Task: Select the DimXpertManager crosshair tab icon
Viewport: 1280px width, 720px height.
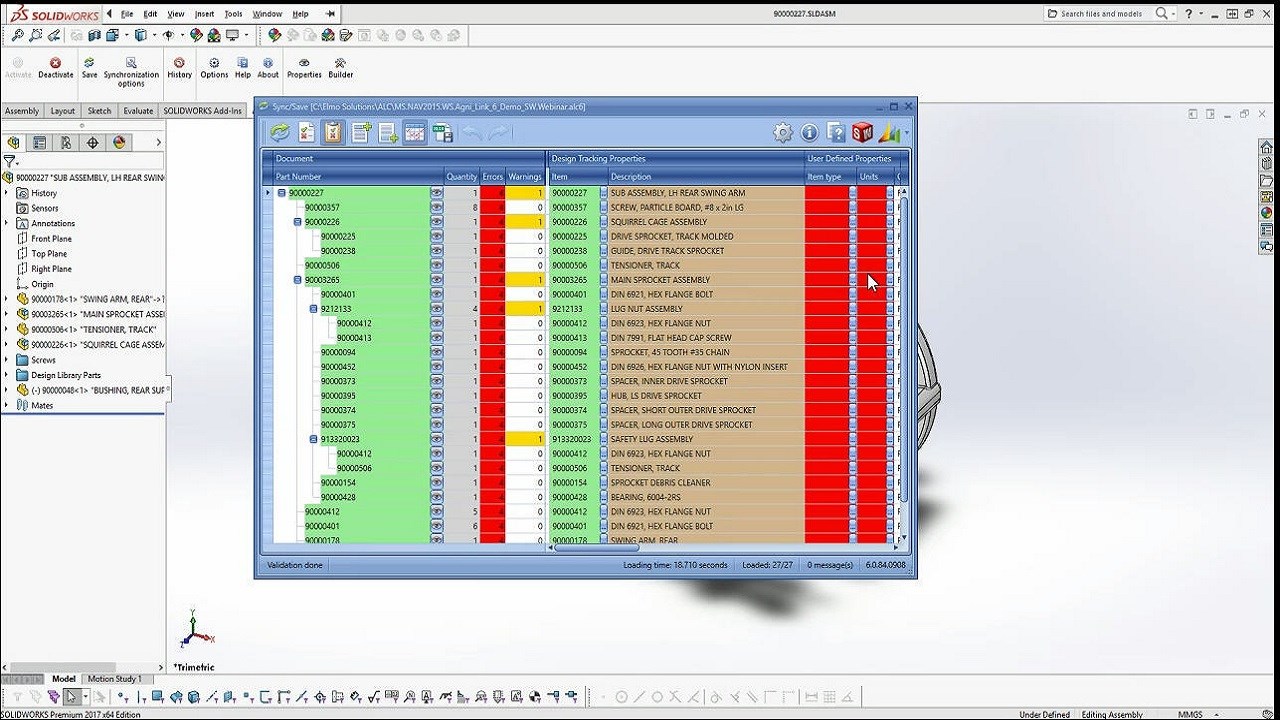Action: (93, 143)
